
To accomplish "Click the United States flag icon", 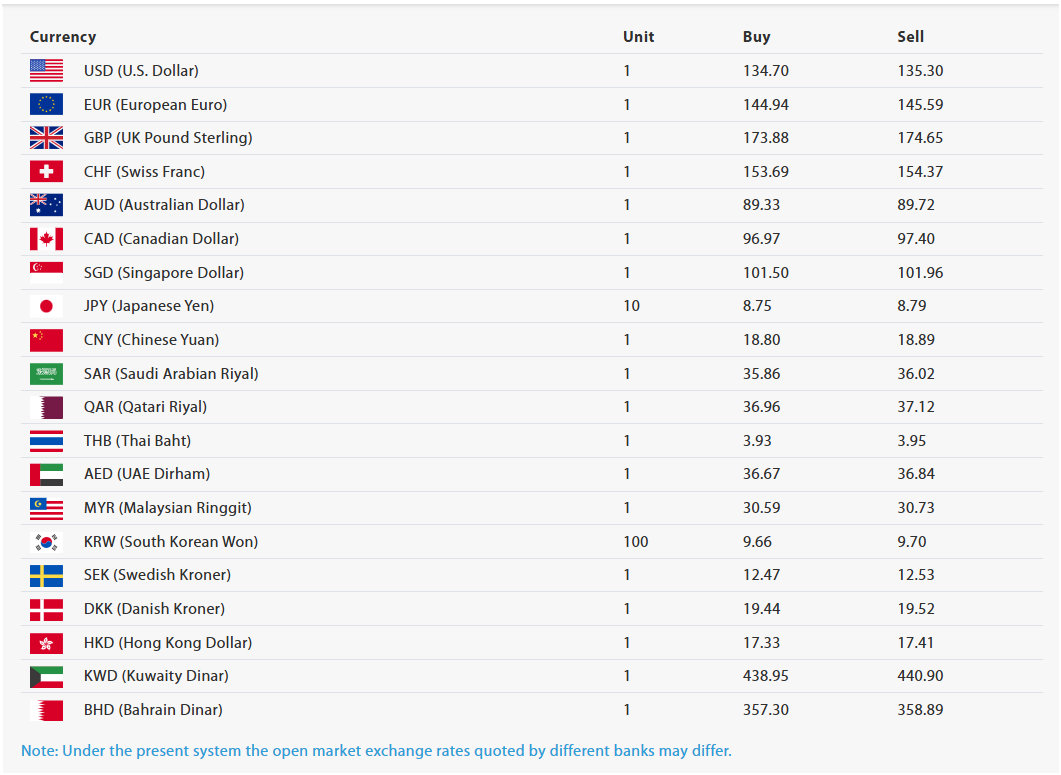I will click(x=47, y=70).
